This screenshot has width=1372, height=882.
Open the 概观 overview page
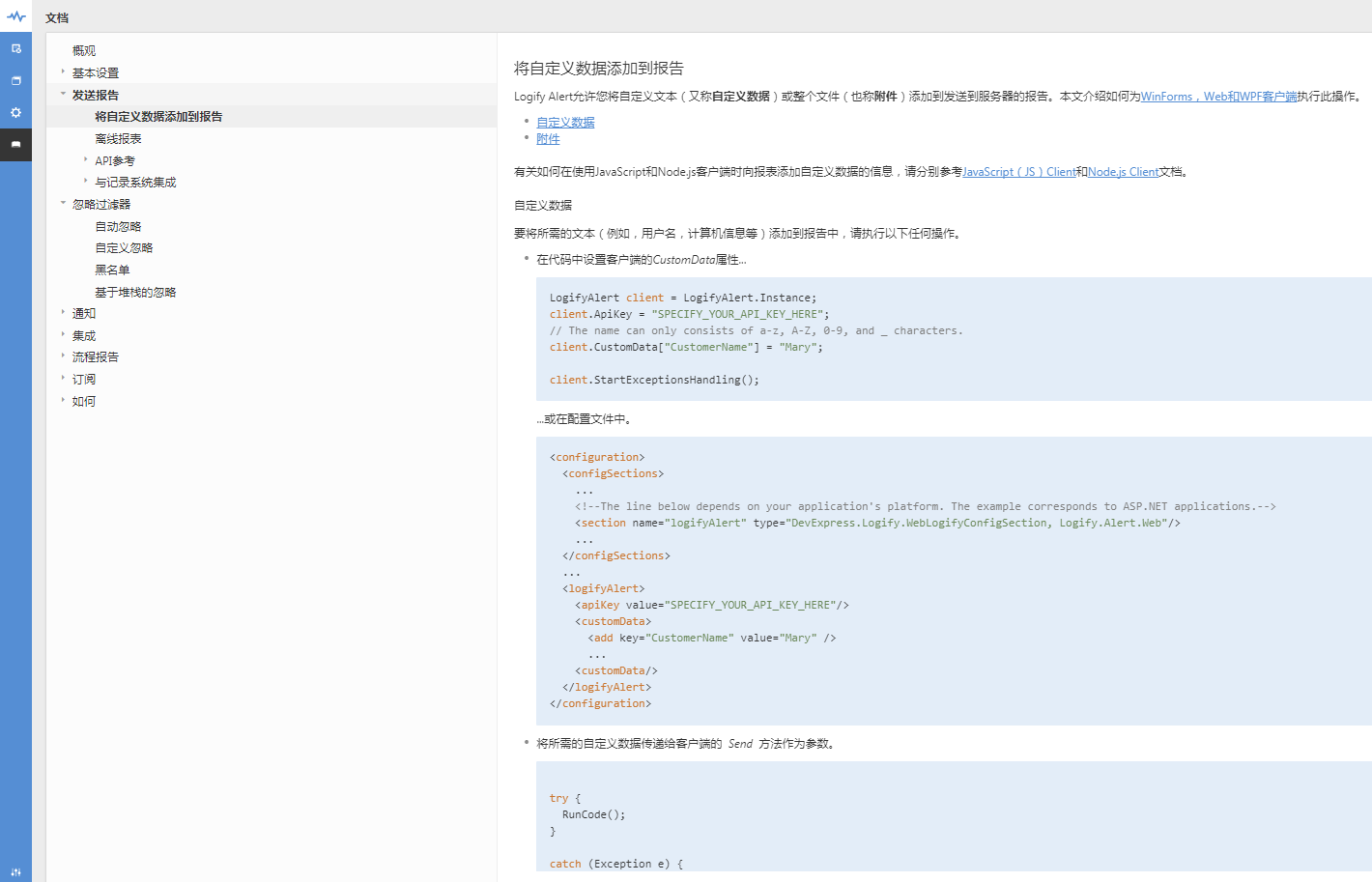[x=84, y=51]
